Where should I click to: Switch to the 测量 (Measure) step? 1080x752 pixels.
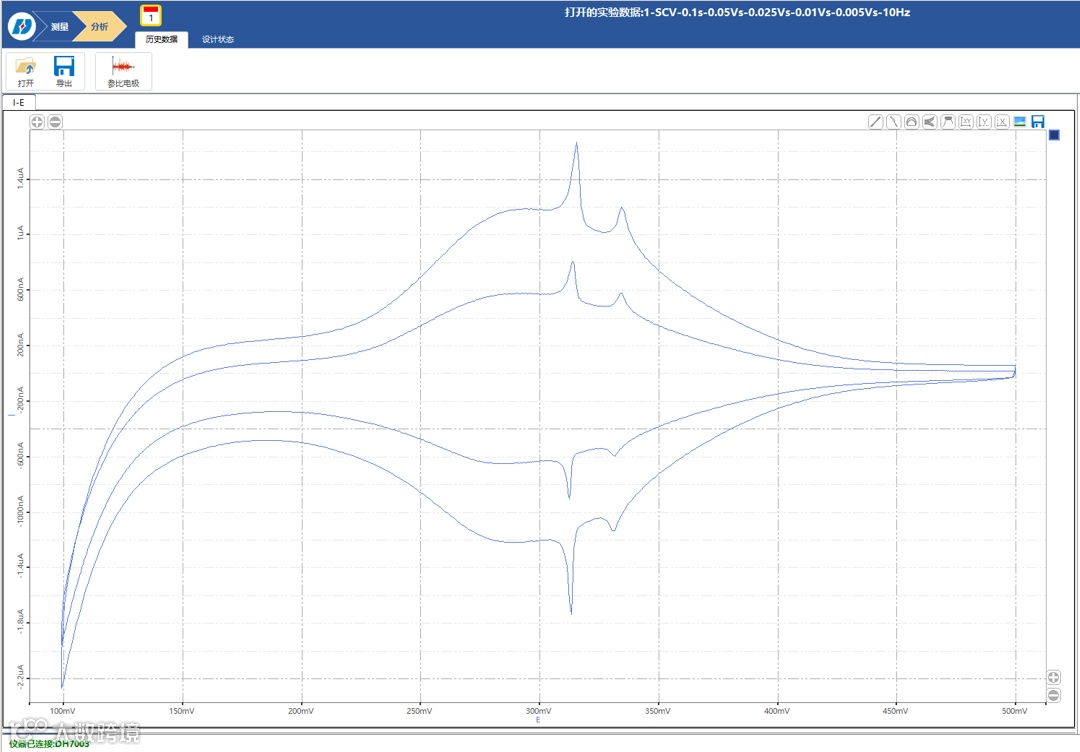pyautogui.click(x=59, y=26)
